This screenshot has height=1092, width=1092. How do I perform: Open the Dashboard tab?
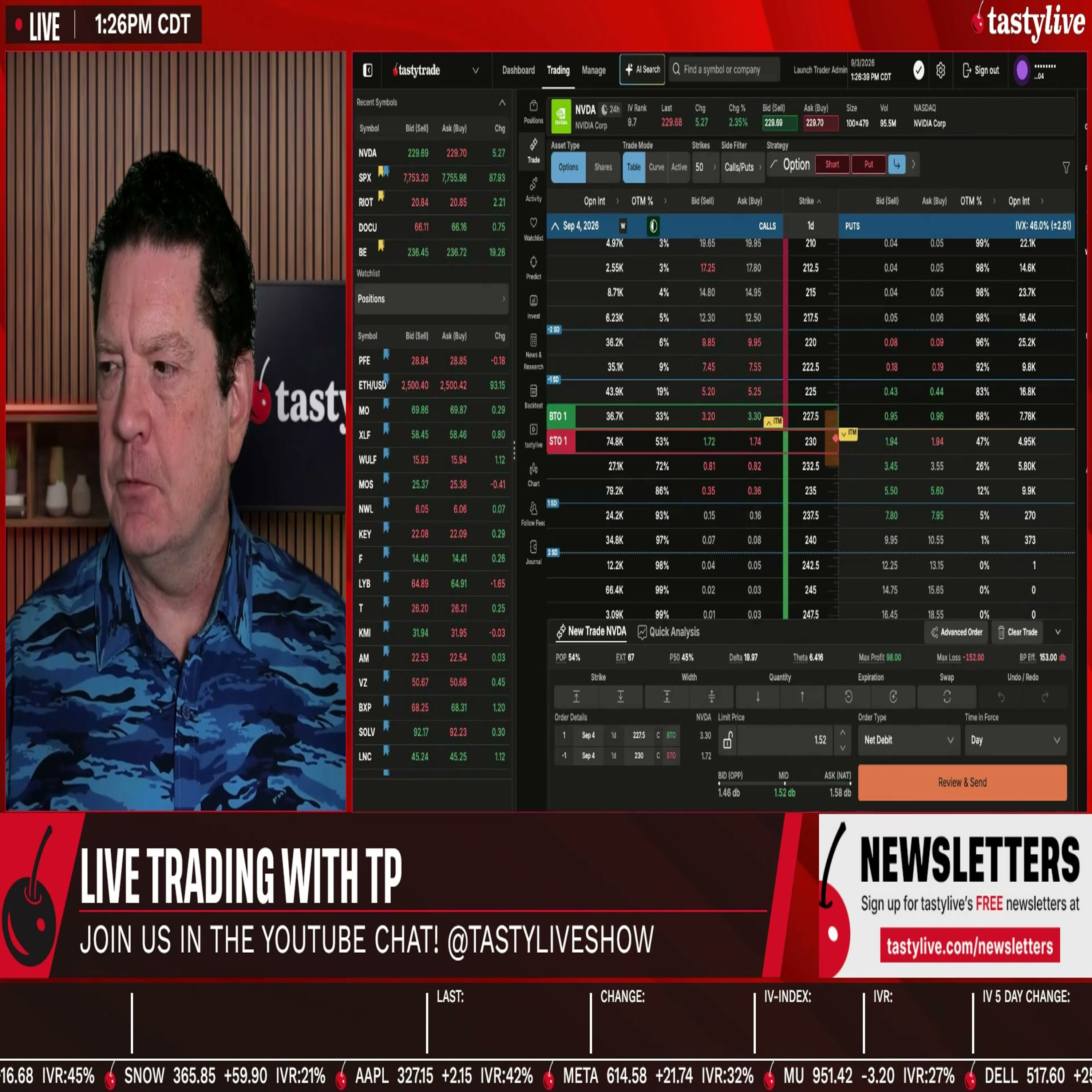(x=518, y=70)
